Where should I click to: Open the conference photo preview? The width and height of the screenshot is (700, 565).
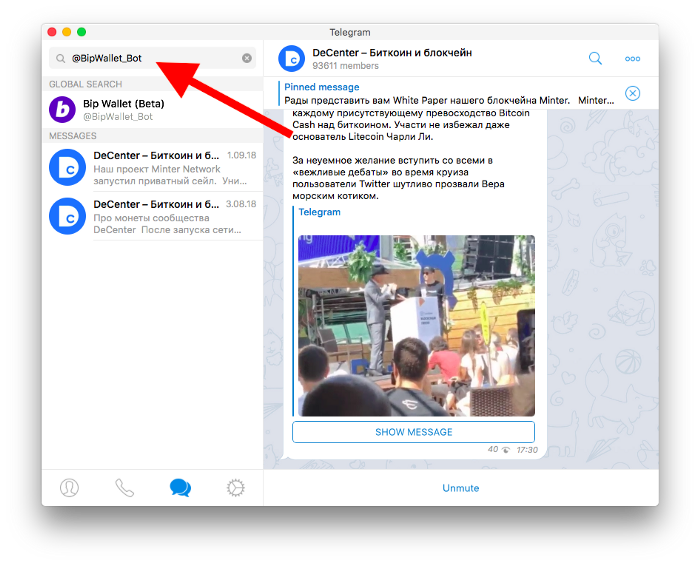point(416,326)
